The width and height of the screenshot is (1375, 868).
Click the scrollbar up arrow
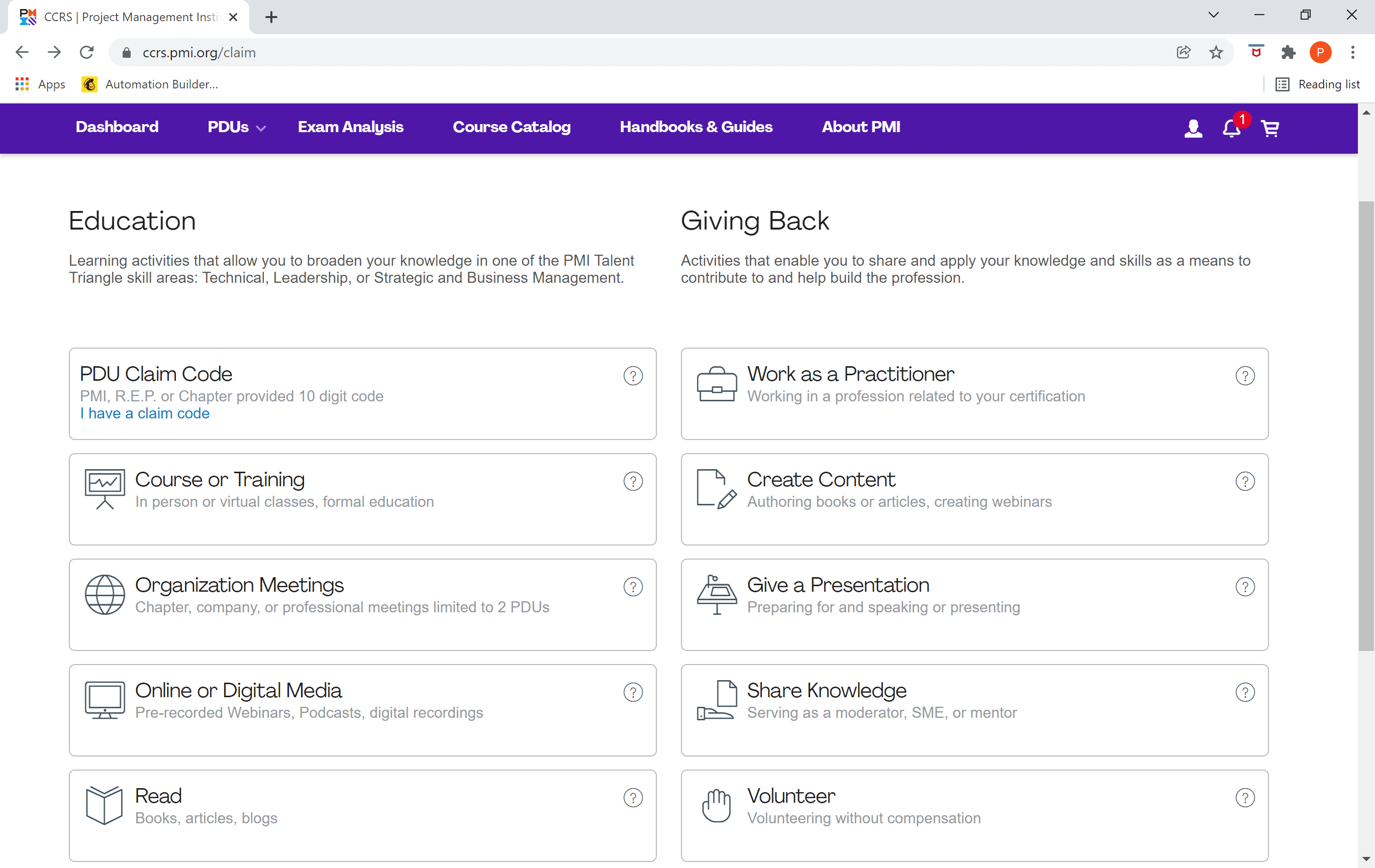(x=1366, y=113)
